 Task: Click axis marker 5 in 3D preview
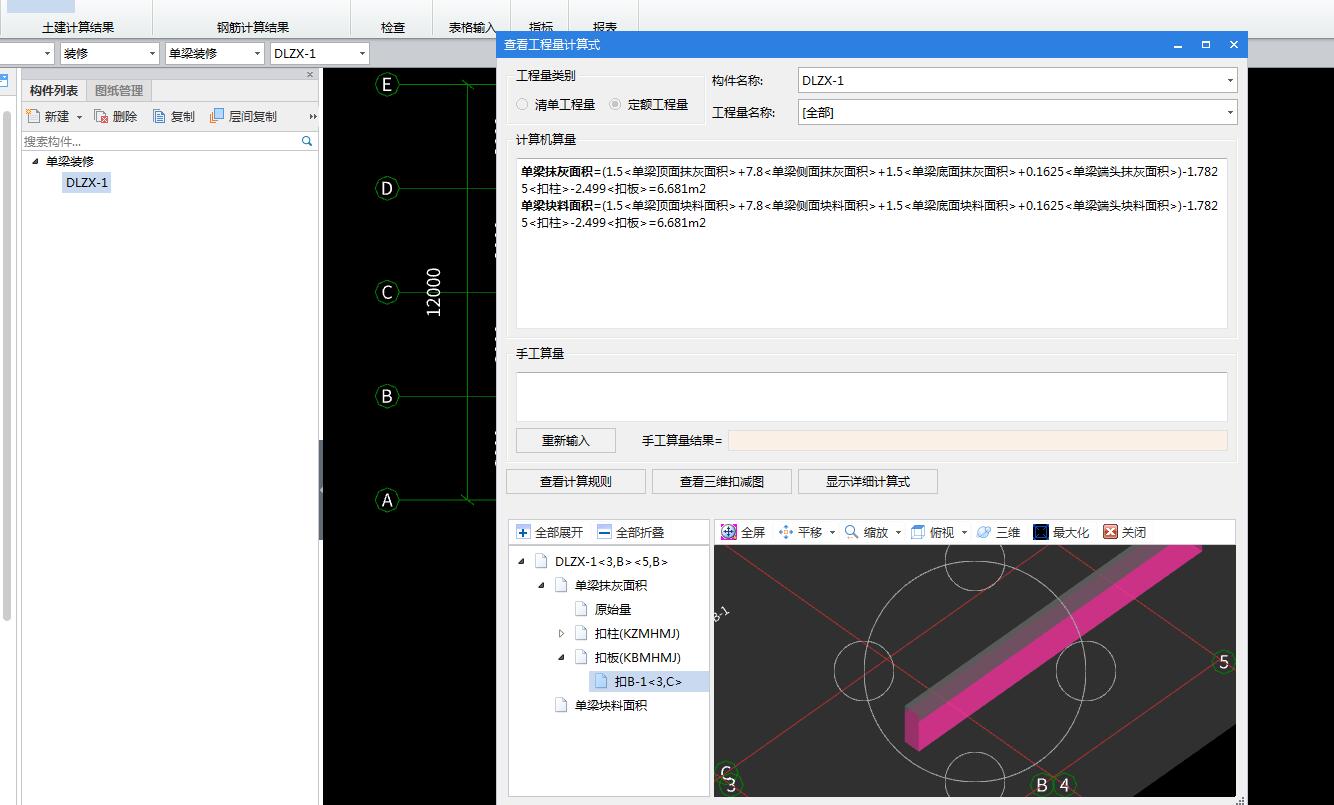(x=1224, y=662)
